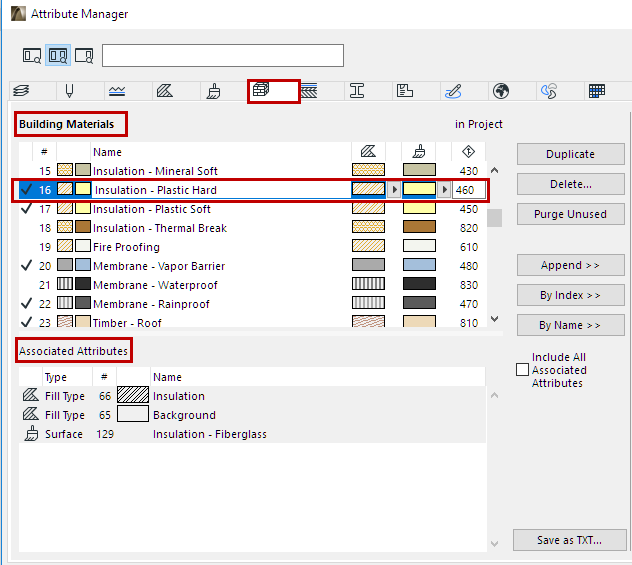The height and width of the screenshot is (565, 632).
Task: Click the By Index >> button
Action: coord(570,295)
